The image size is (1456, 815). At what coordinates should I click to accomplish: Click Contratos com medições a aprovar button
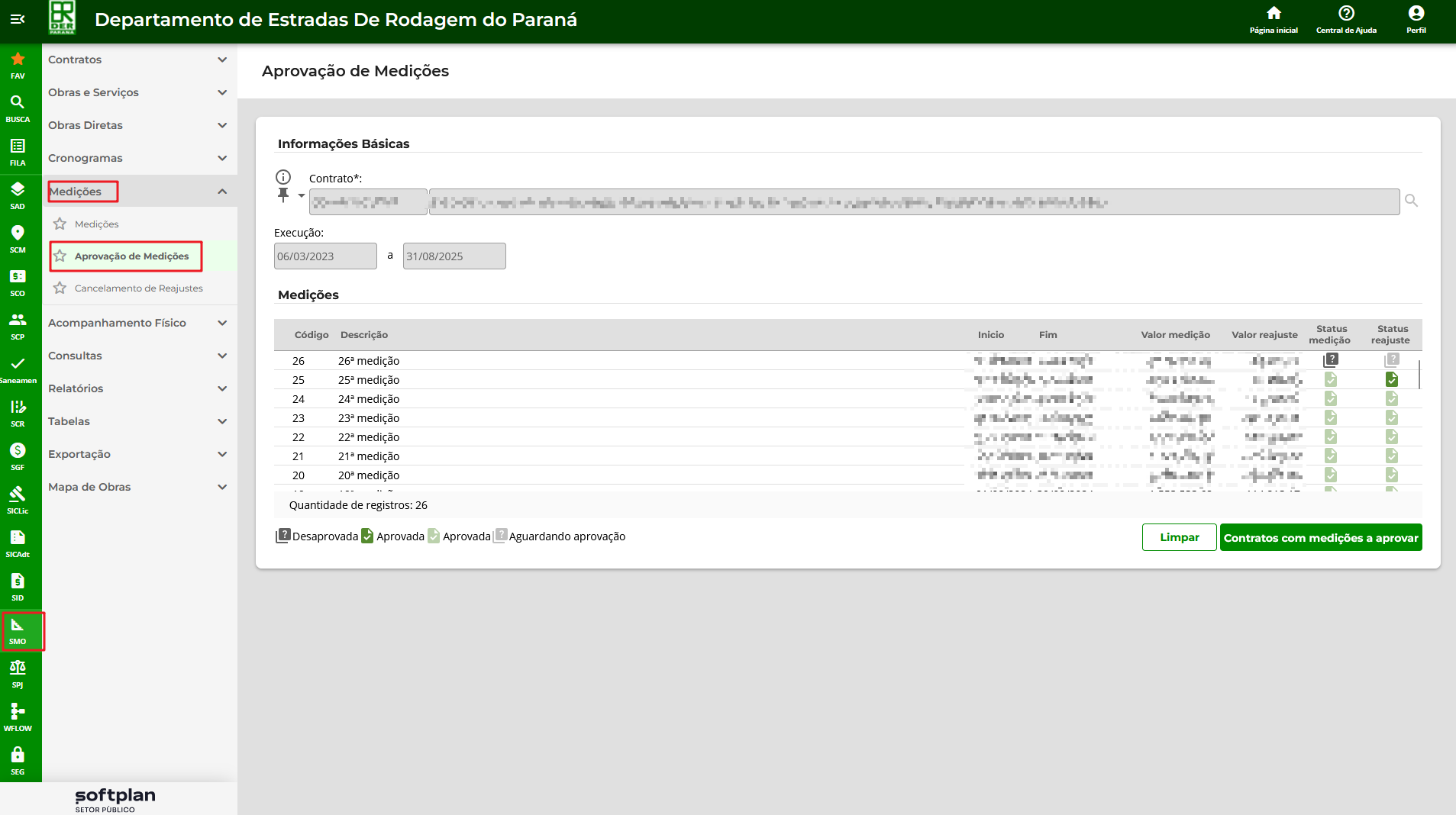[1320, 537]
